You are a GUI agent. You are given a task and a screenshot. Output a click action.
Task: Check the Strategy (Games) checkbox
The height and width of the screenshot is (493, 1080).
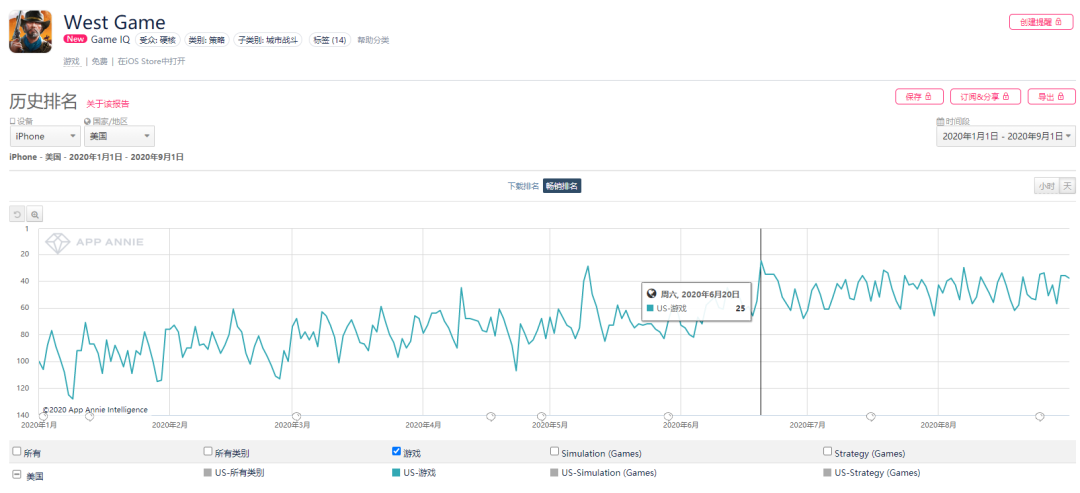coord(827,451)
